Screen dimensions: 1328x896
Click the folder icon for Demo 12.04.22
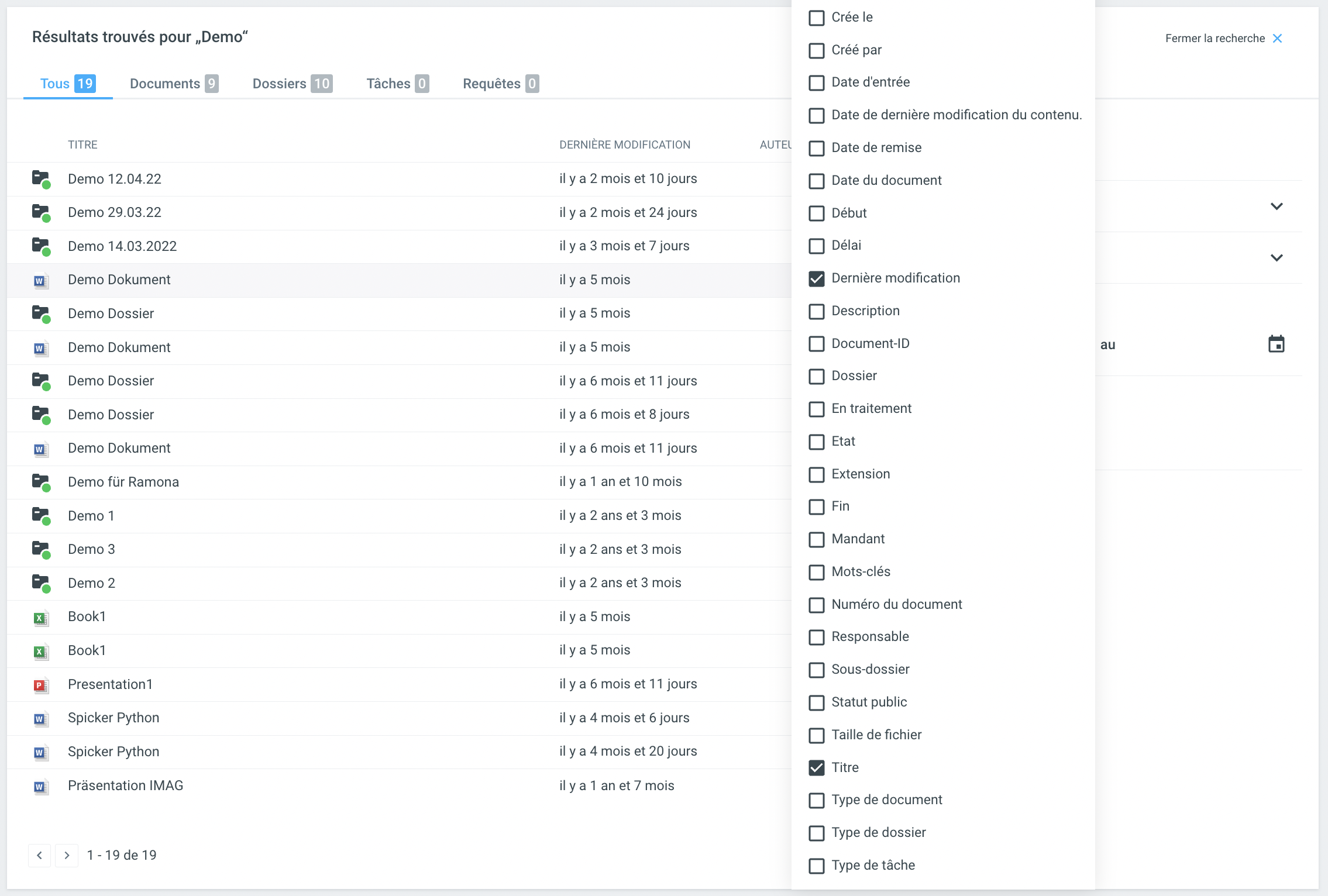pos(40,178)
